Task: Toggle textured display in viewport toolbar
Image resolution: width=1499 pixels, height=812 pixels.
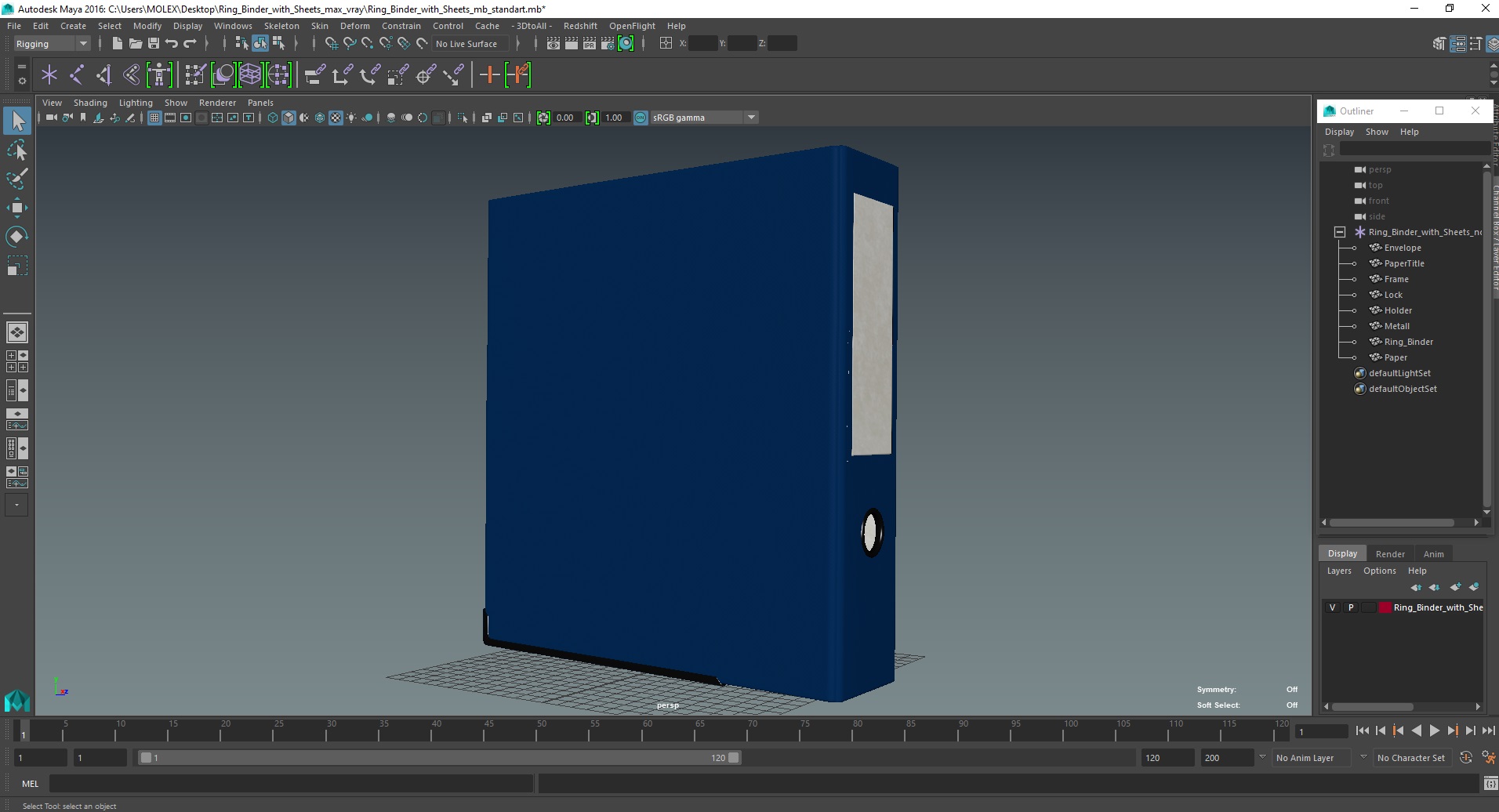Action: click(336, 118)
